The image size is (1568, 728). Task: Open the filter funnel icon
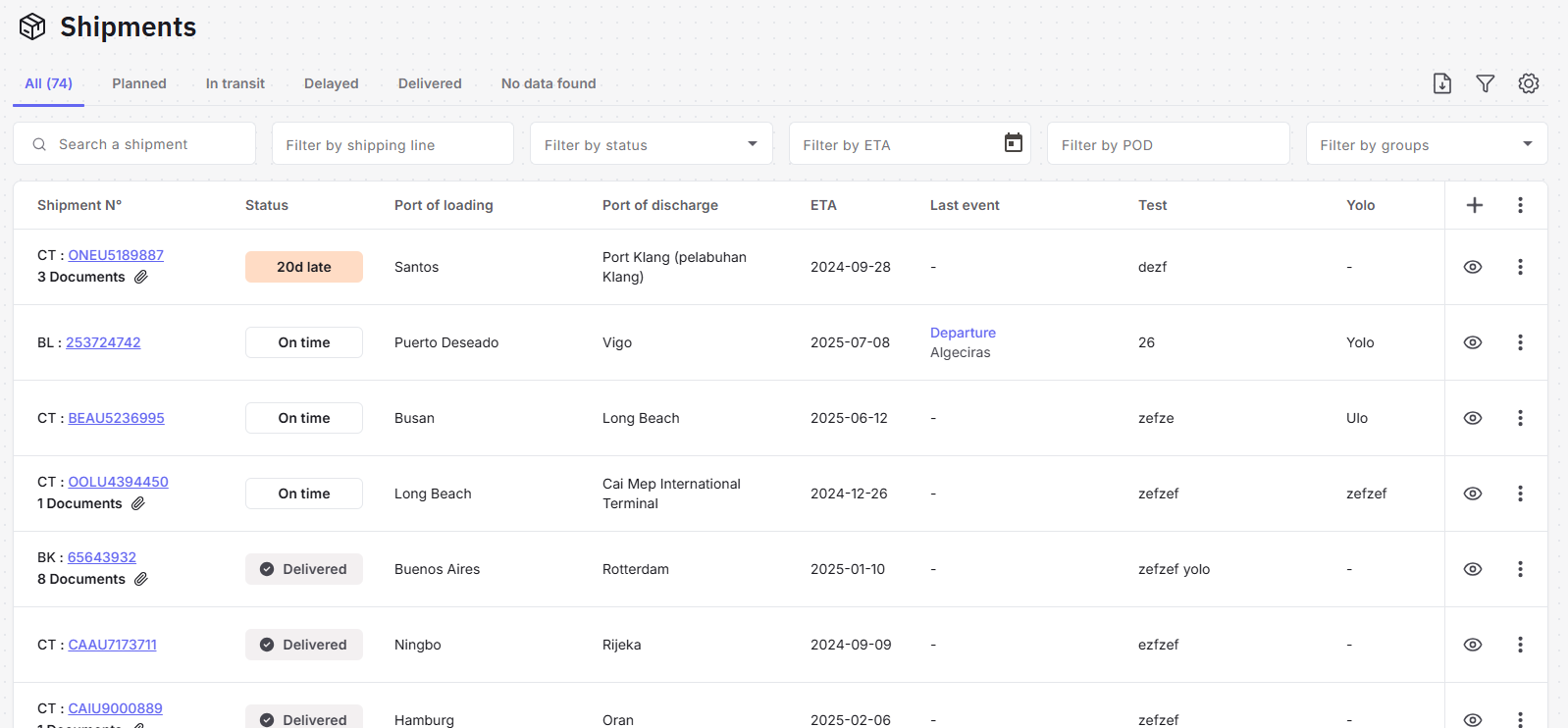(x=1486, y=83)
